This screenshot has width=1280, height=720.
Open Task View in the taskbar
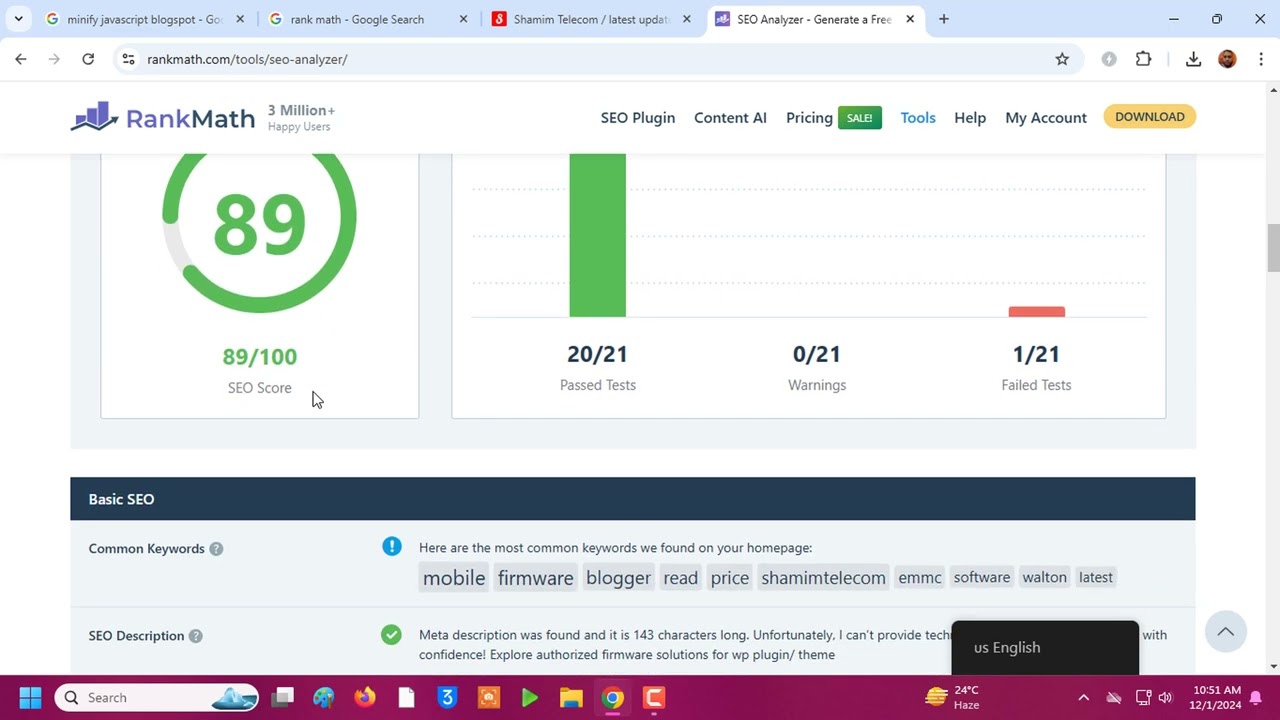(x=283, y=697)
